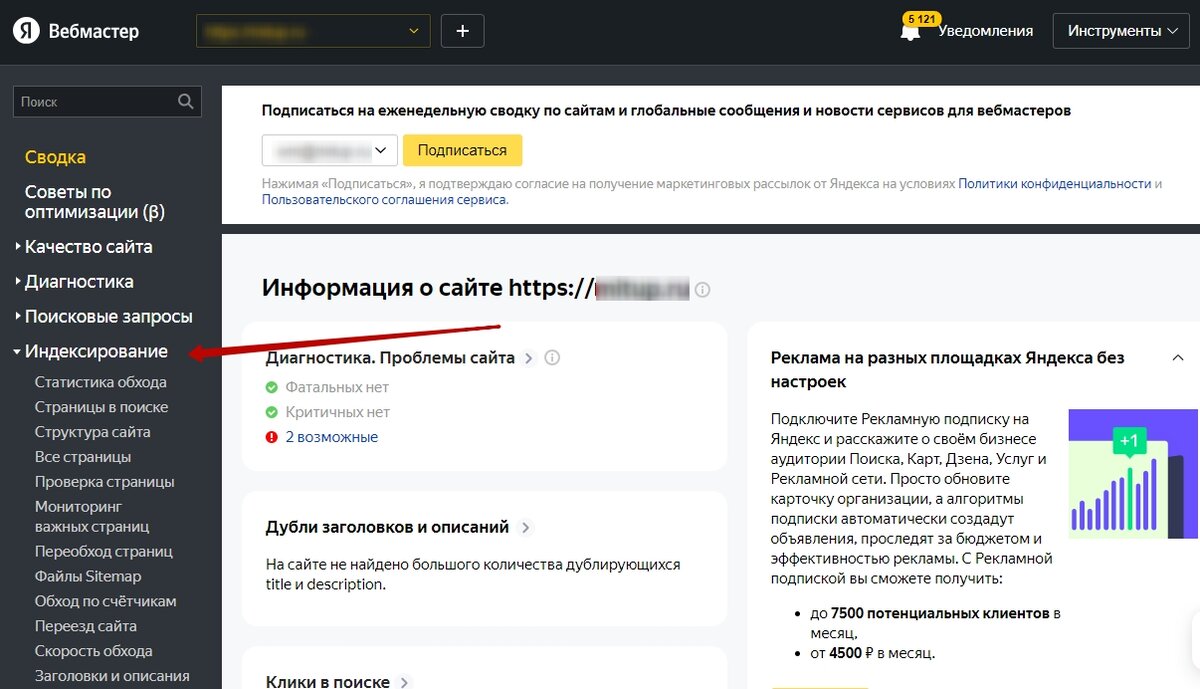Open Страницы в поиске
This screenshot has width=1200, height=689.
pyautogui.click(x=101, y=407)
